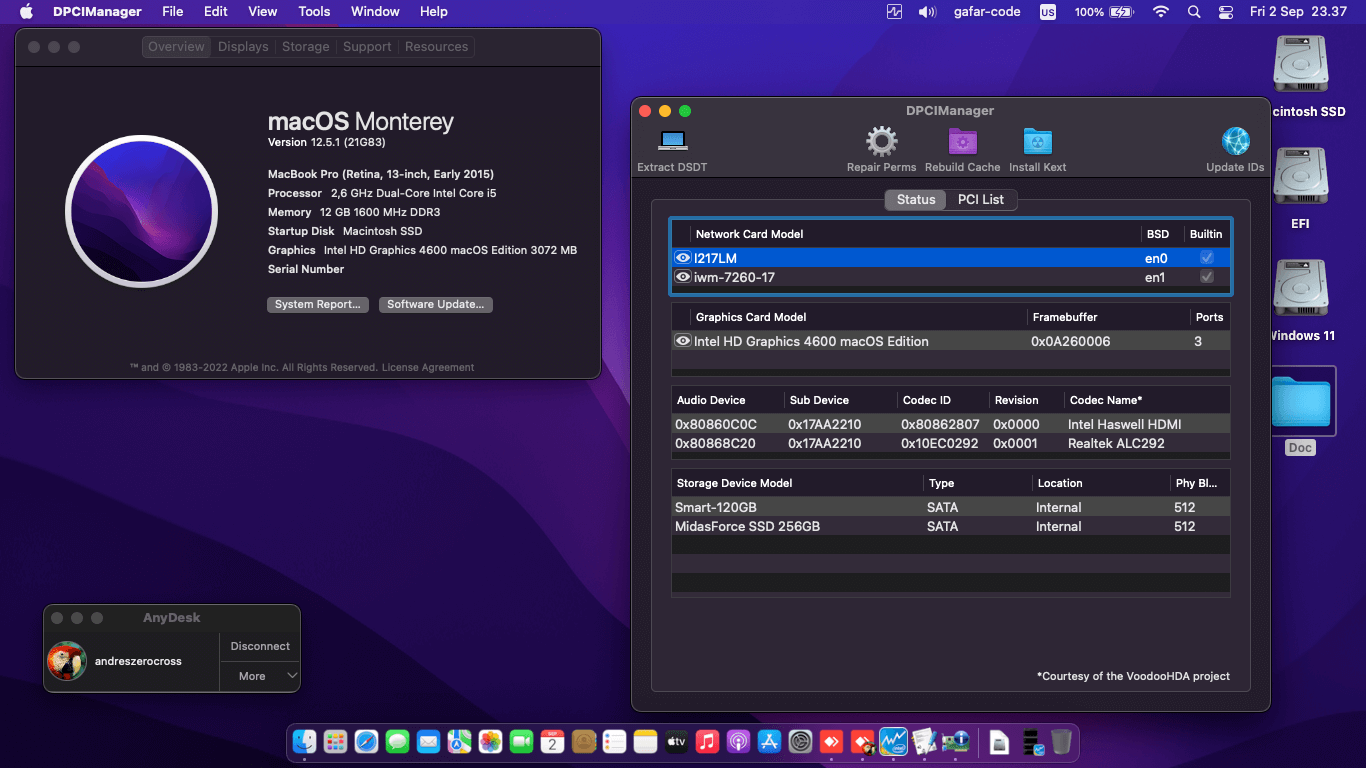This screenshot has width=1366, height=768.
Task: Open the Resources tab
Action: click(x=436, y=47)
